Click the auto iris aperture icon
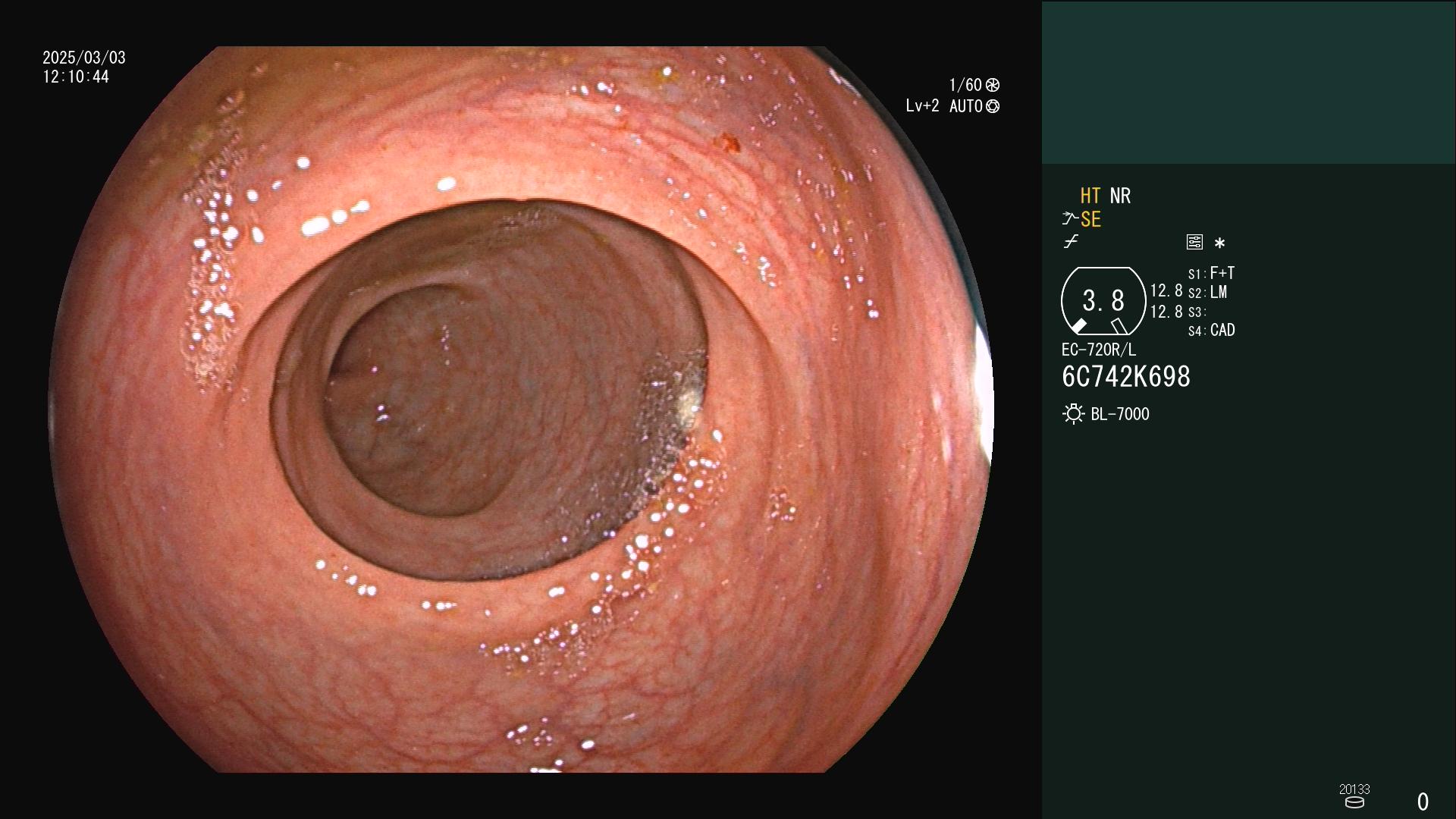 coord(992,107)
